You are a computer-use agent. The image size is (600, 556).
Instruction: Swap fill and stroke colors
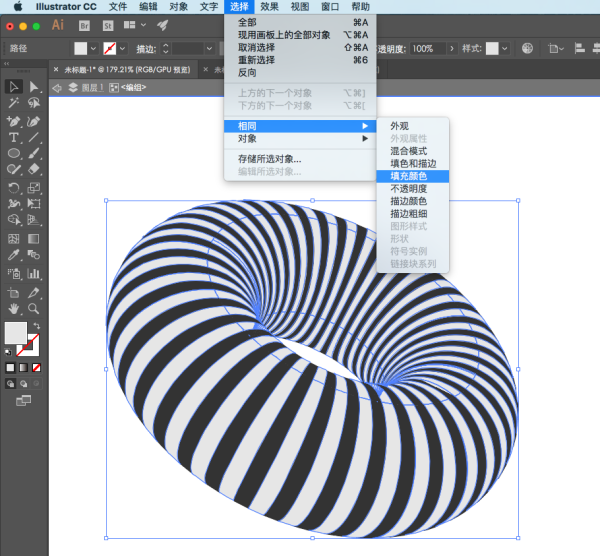click(x=37, y=326)
